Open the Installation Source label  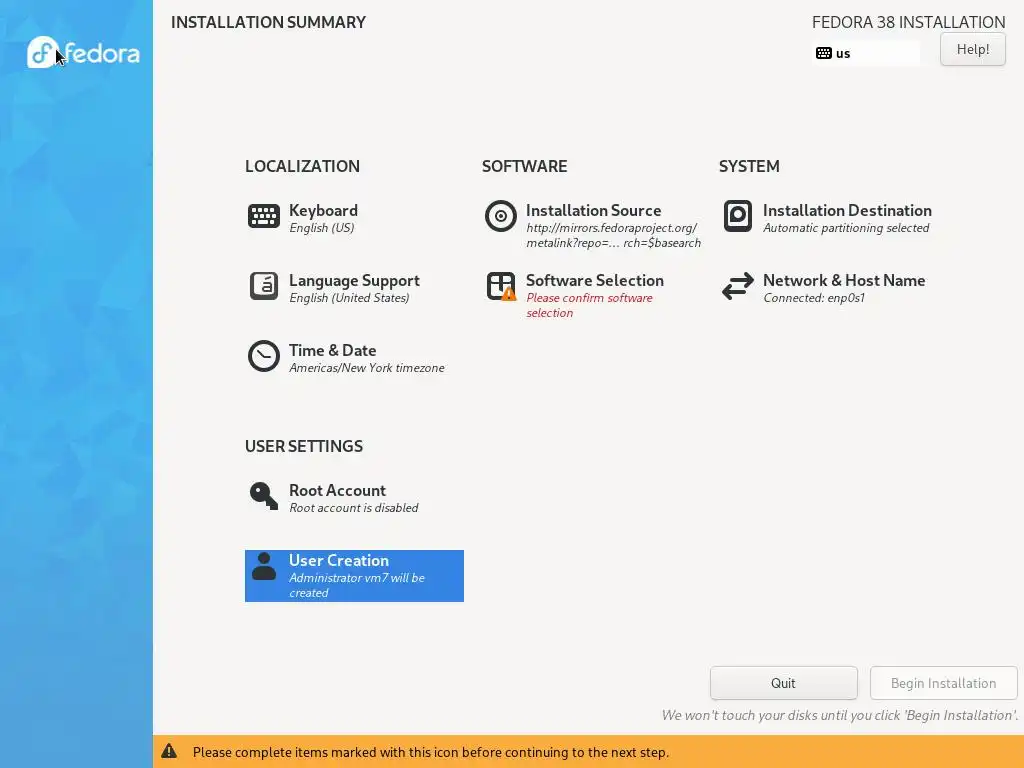[x=594, y=210]
